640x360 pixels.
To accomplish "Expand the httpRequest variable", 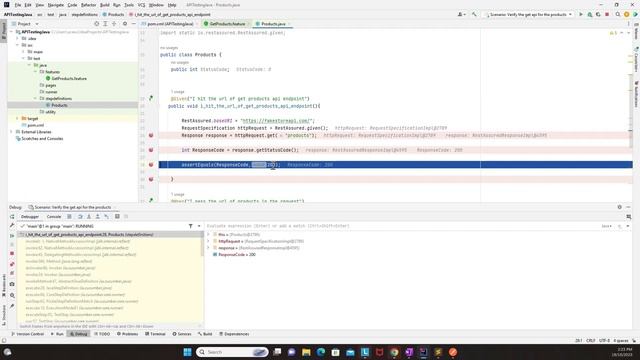I will coord(209,241).
